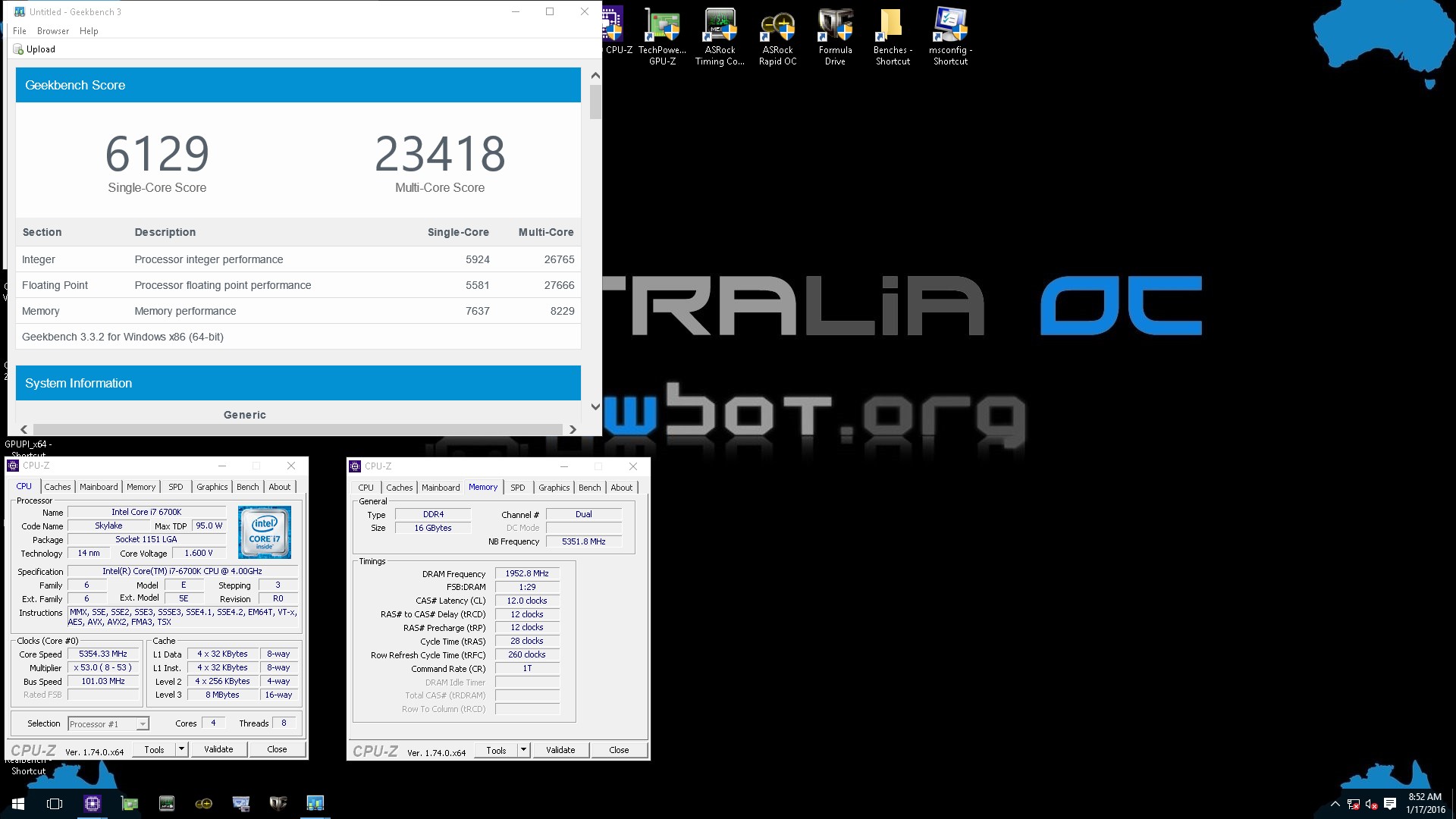The width and height of the screenshot is (1456, 819).
Task: Open the volume tray icon
Action: click(1371, 804)
